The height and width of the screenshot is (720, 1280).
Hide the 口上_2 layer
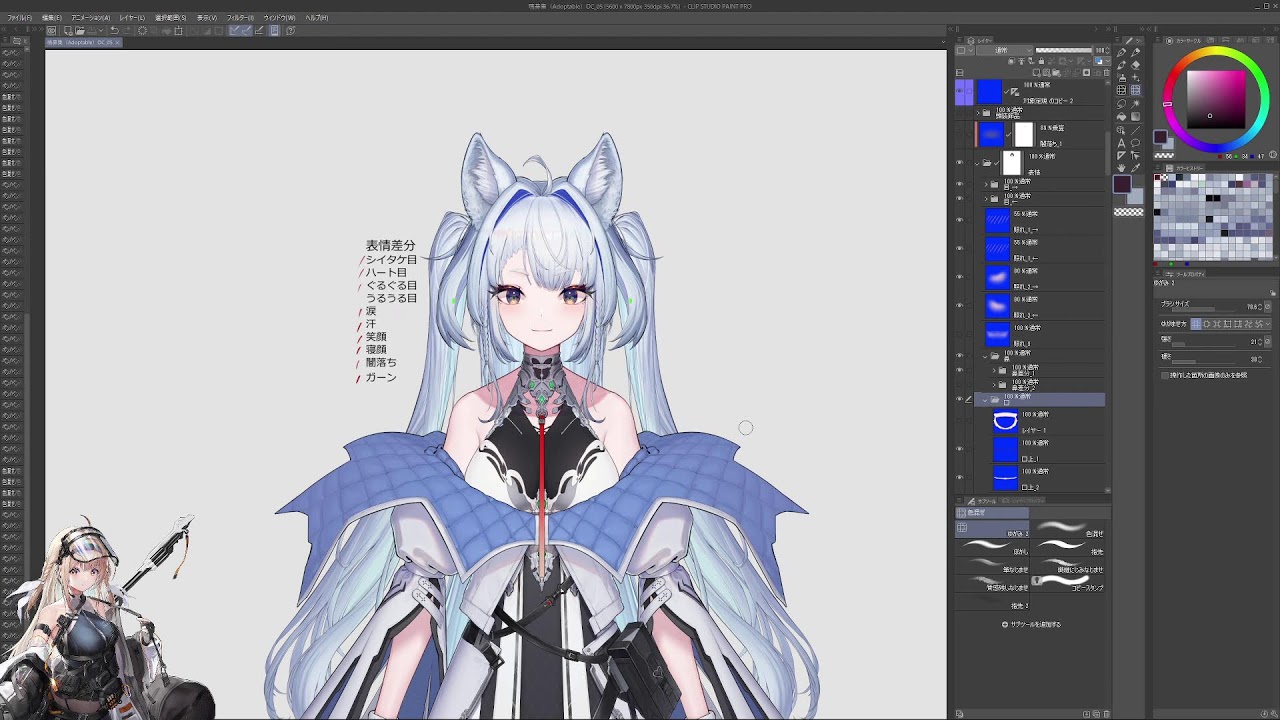coord(959,477)
